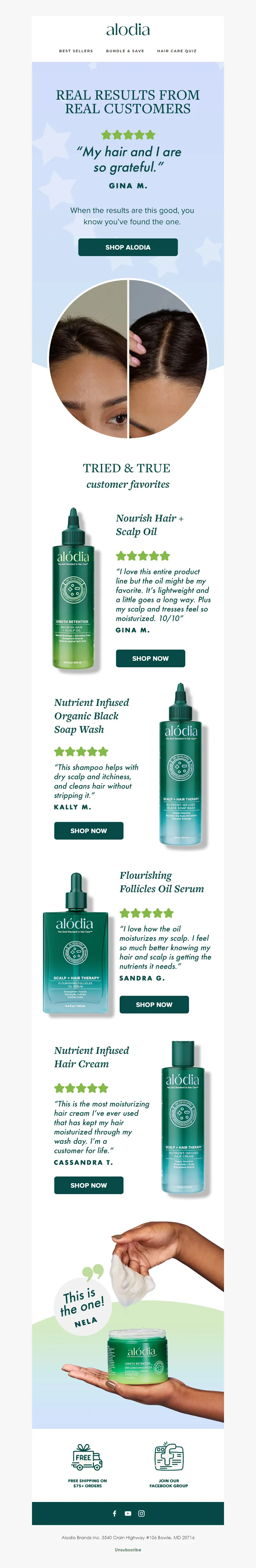The image size is (256, 1568).
Task: Open the Hair Care Quiz menu item
Action: pyautogui.click(x=177, y=51)
